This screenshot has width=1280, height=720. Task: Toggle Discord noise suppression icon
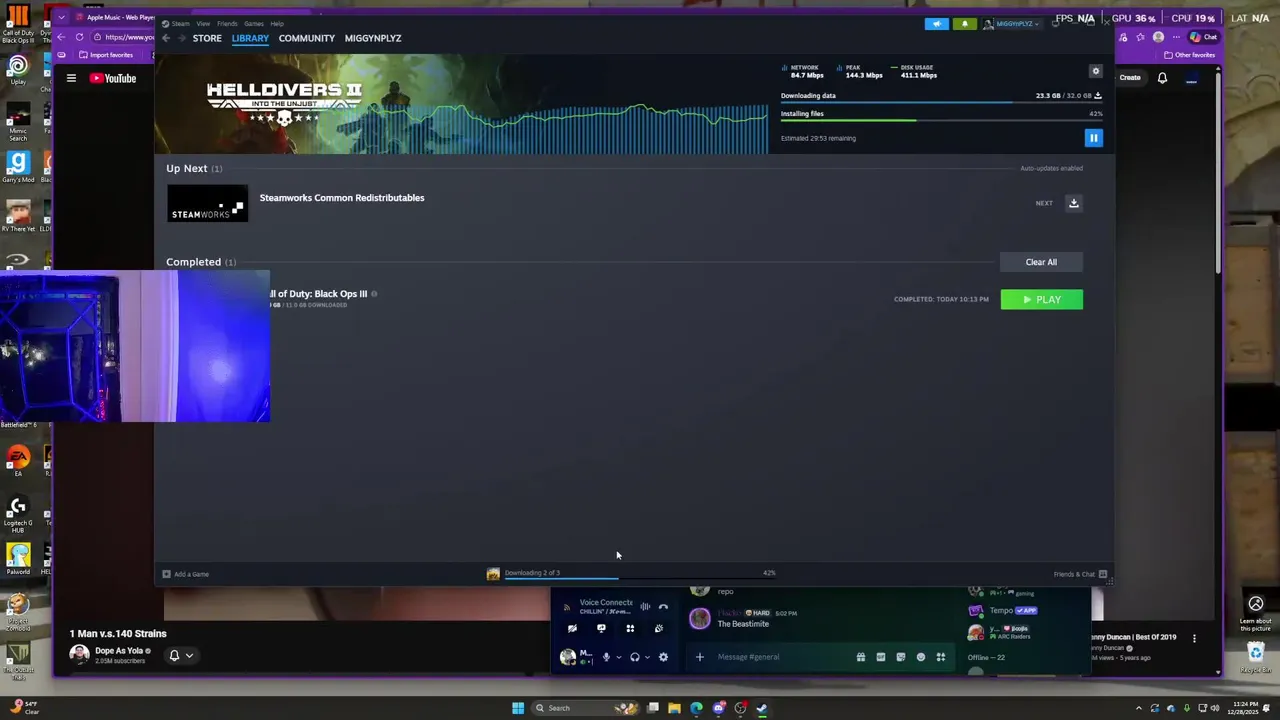tap(645, 607)
